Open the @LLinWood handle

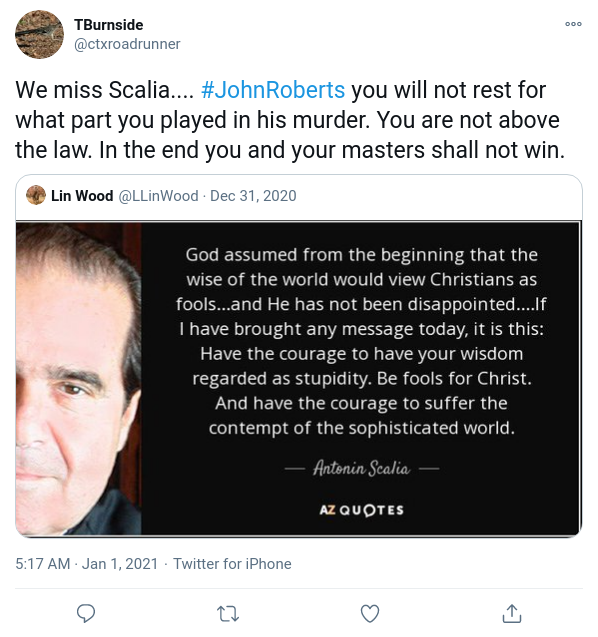click(158, 196)
